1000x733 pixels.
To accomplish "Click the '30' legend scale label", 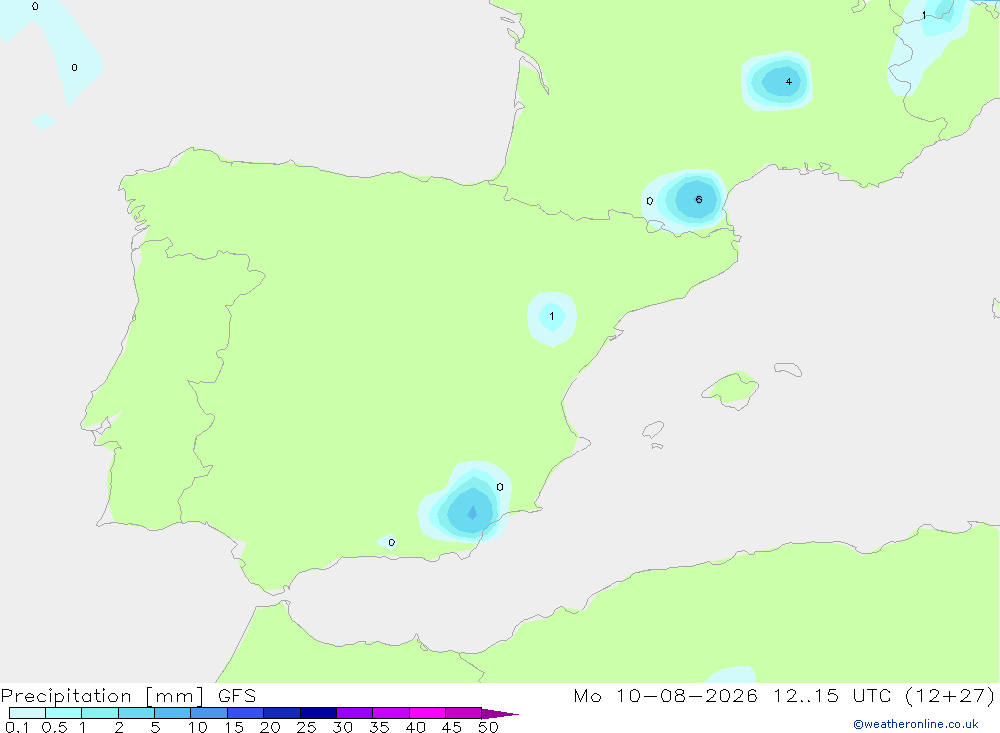I will [x=342, y=727].
